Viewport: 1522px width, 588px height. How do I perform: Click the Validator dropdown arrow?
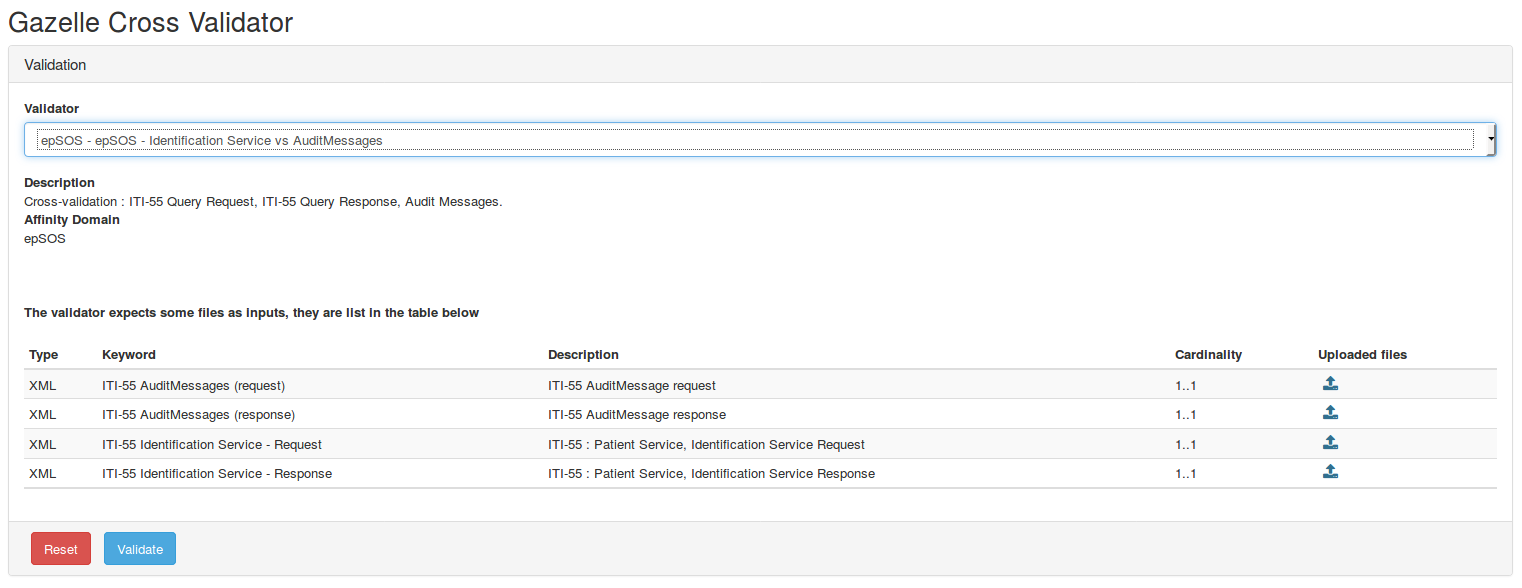(x=1491, y=141)
